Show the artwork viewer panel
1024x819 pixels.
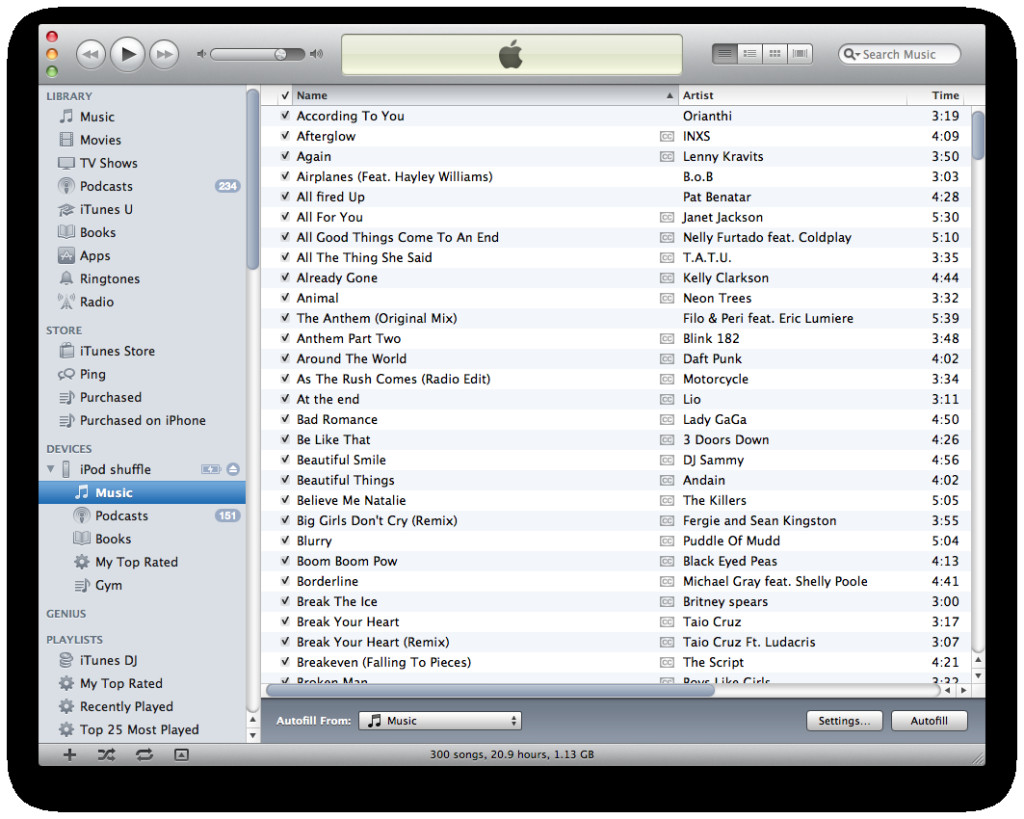(x=181, y=755)
